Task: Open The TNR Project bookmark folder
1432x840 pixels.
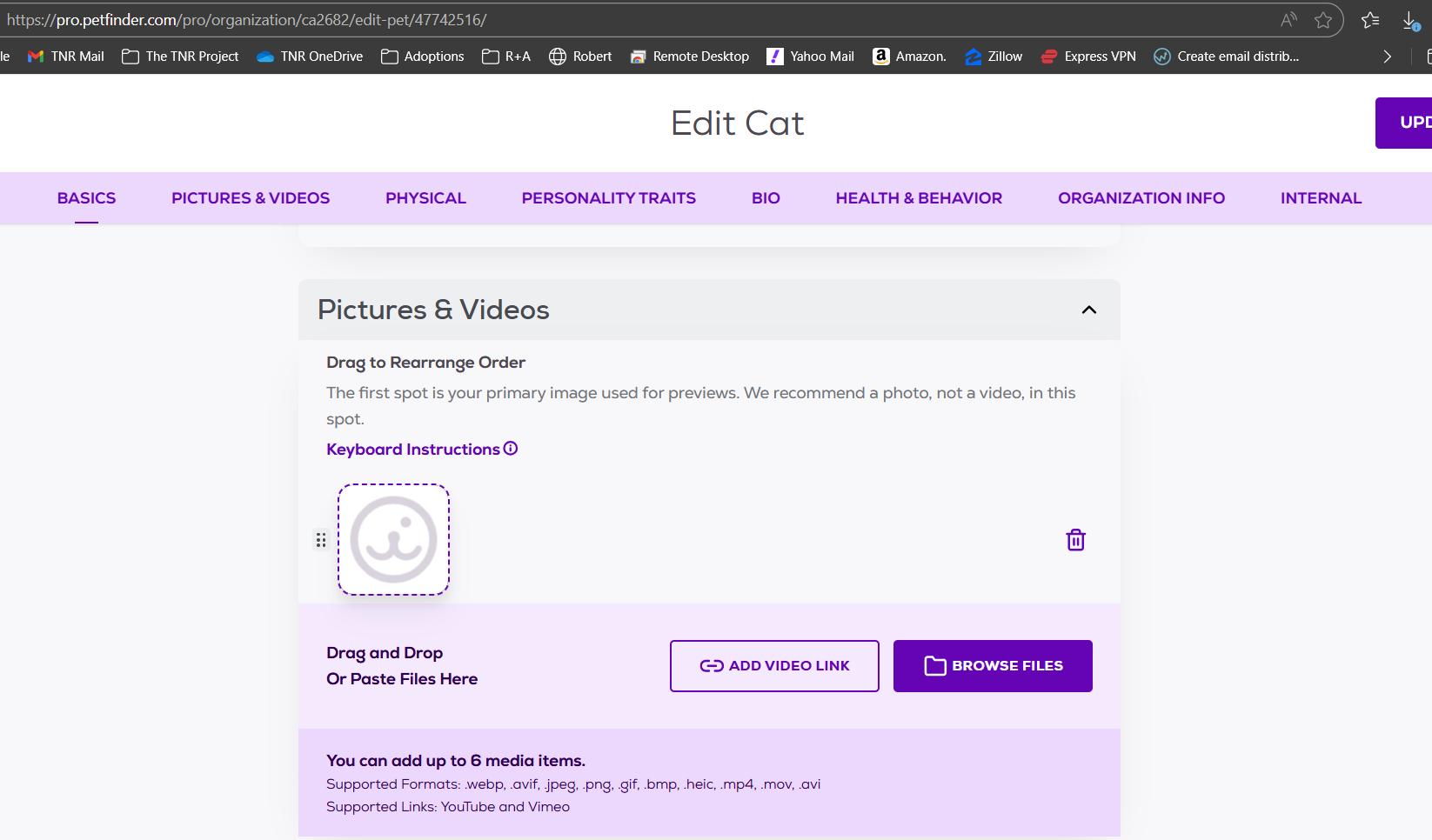Action: tap(180, 57)
